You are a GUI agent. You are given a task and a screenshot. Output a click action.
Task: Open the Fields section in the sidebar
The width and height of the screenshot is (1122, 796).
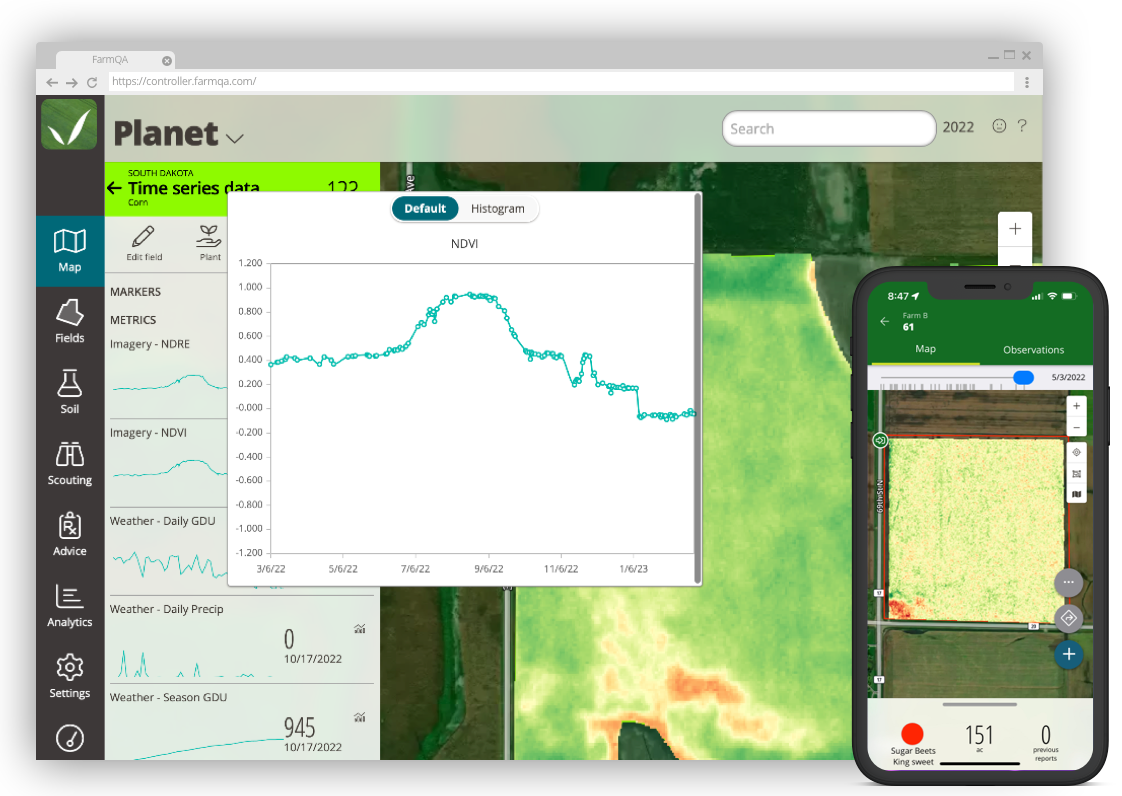coord(69,321)
